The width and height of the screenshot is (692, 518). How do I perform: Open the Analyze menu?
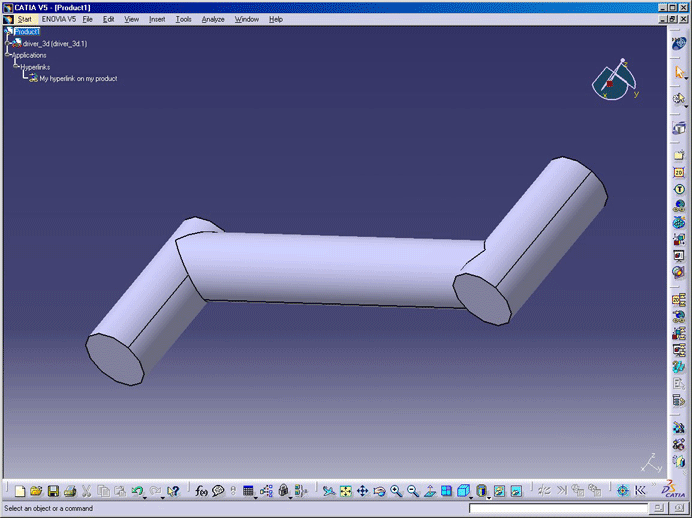pyautogui.click(x=213, y=19)
